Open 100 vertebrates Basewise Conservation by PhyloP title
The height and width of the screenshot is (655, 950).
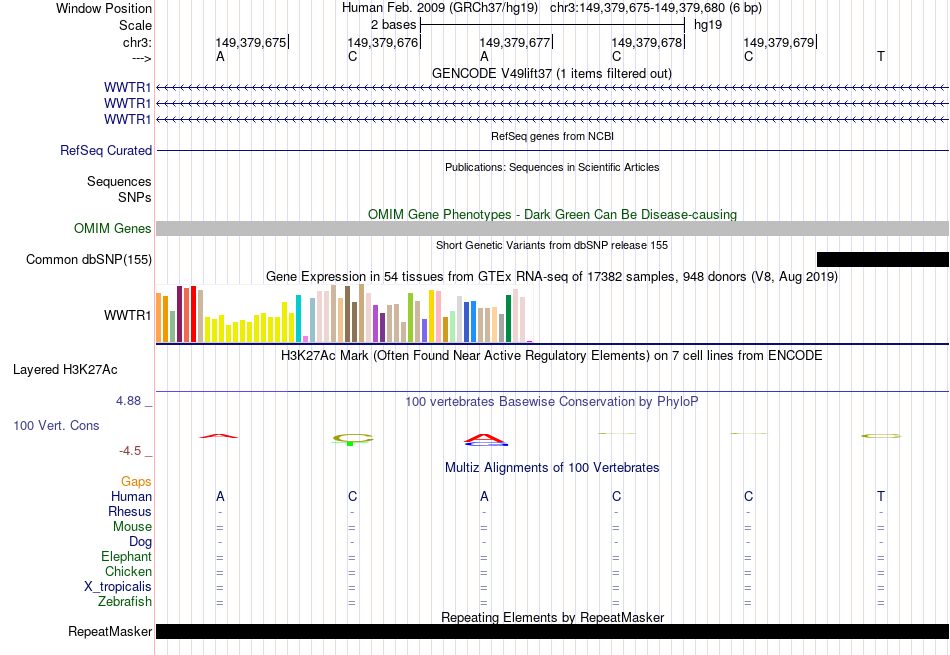tap(552, 402)
